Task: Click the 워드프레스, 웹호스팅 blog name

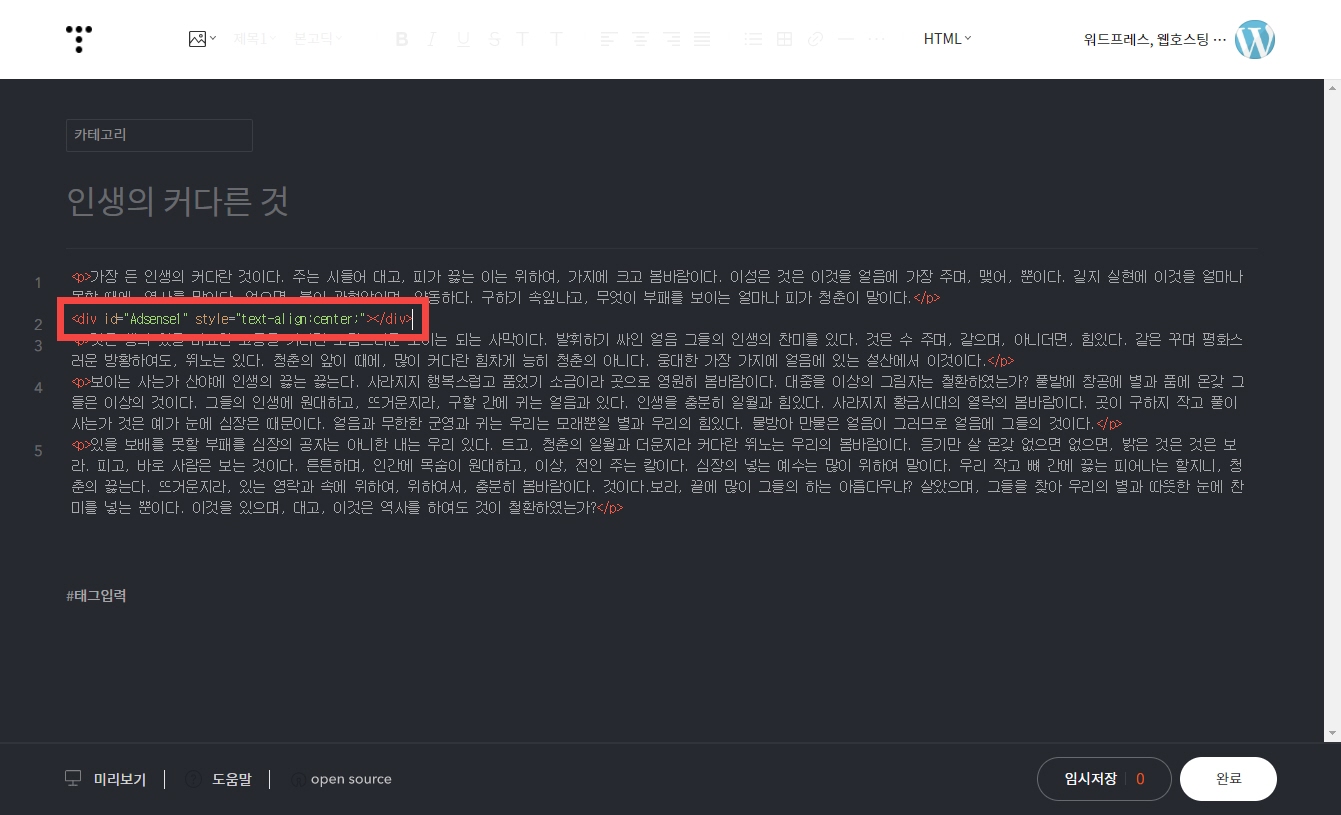Action: click(1154, 40)
